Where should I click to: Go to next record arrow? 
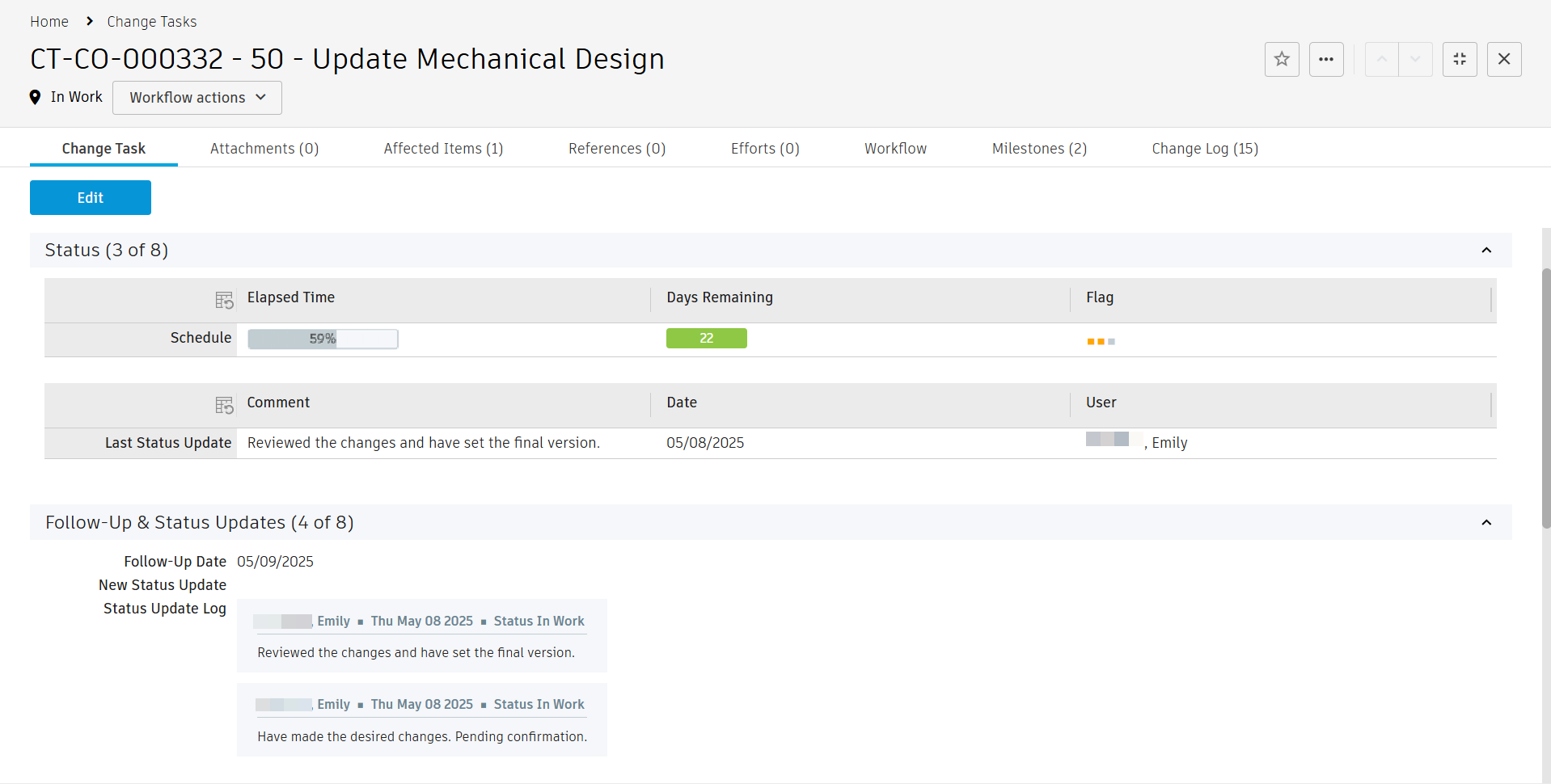1415,59
